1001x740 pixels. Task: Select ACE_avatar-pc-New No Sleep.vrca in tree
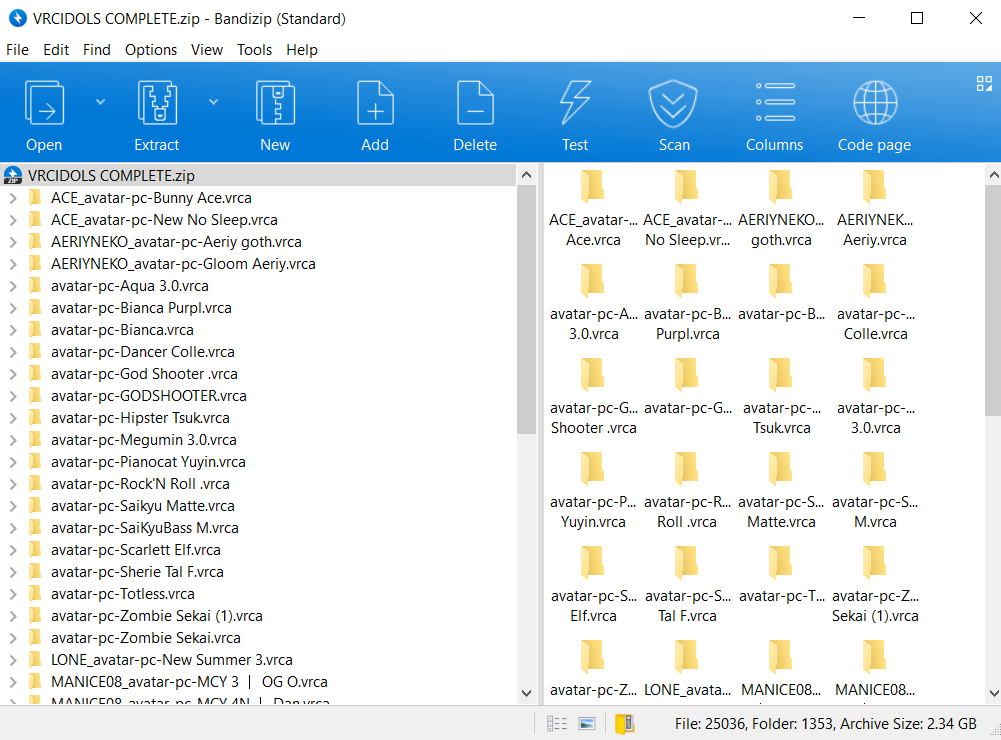tap(164, 220)
